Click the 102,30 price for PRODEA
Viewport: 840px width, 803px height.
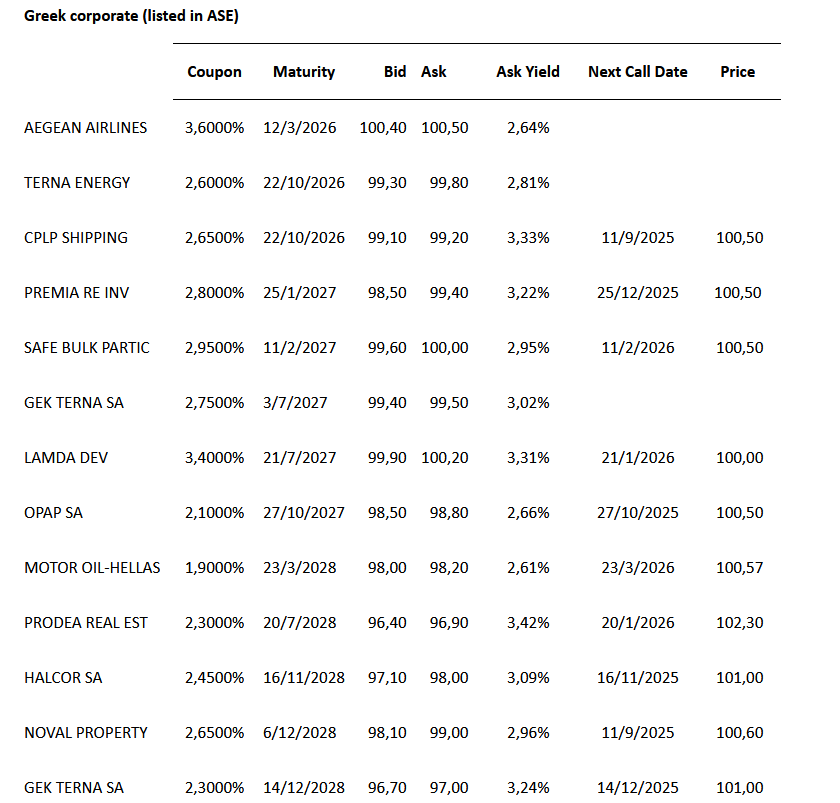point(740,623)
